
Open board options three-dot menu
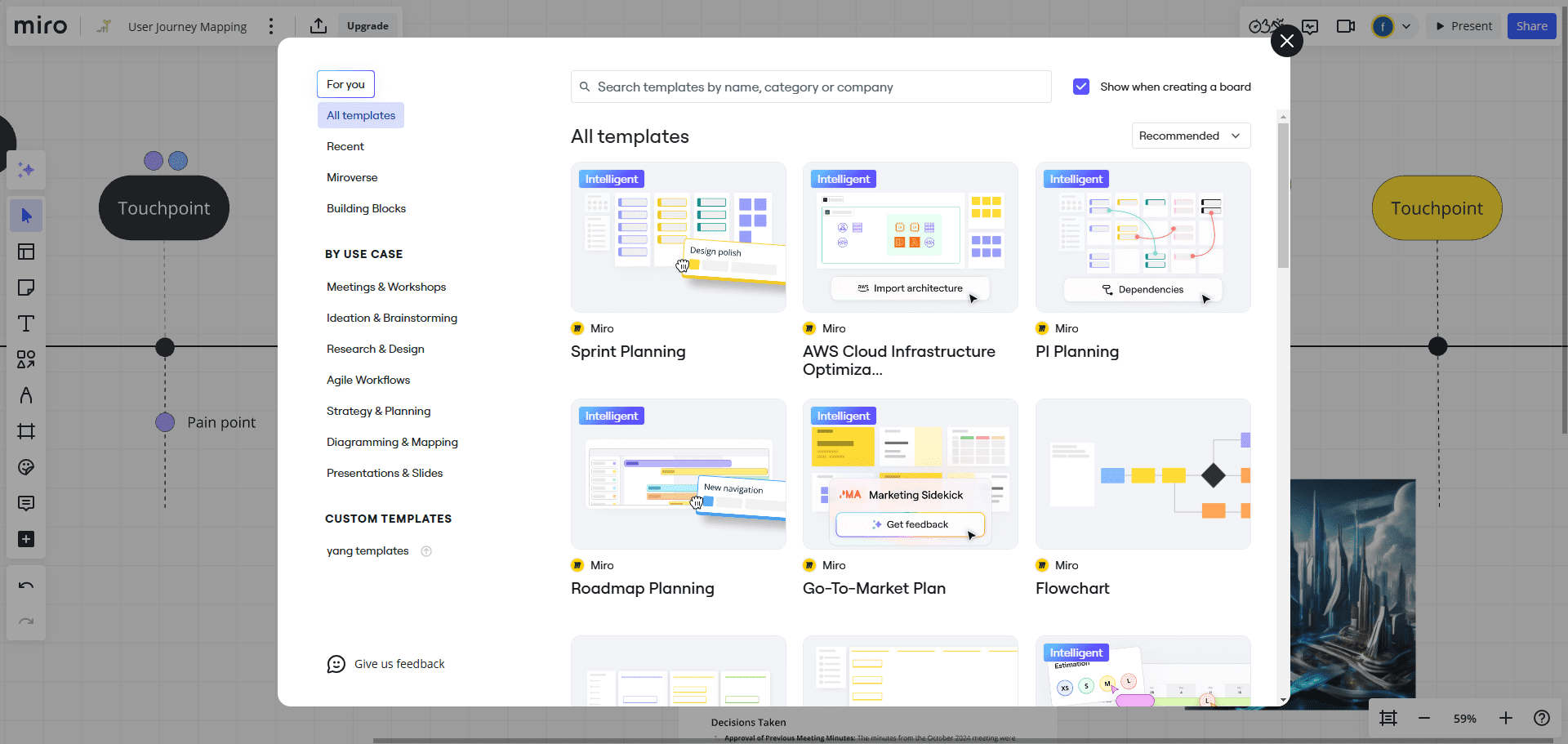click(271, 26)
